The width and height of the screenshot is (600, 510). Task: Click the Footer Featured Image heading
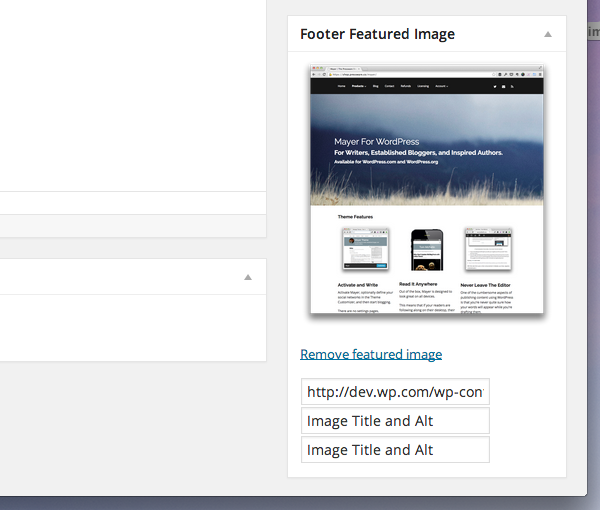point(377,34)
